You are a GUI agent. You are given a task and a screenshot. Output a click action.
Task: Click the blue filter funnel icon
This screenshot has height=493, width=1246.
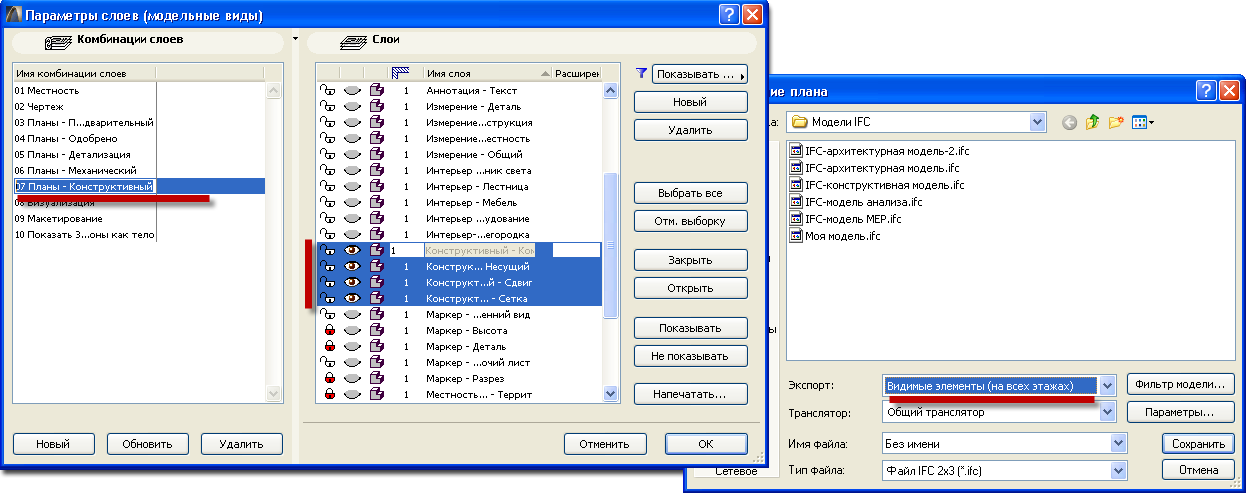[x=641, y=73]
